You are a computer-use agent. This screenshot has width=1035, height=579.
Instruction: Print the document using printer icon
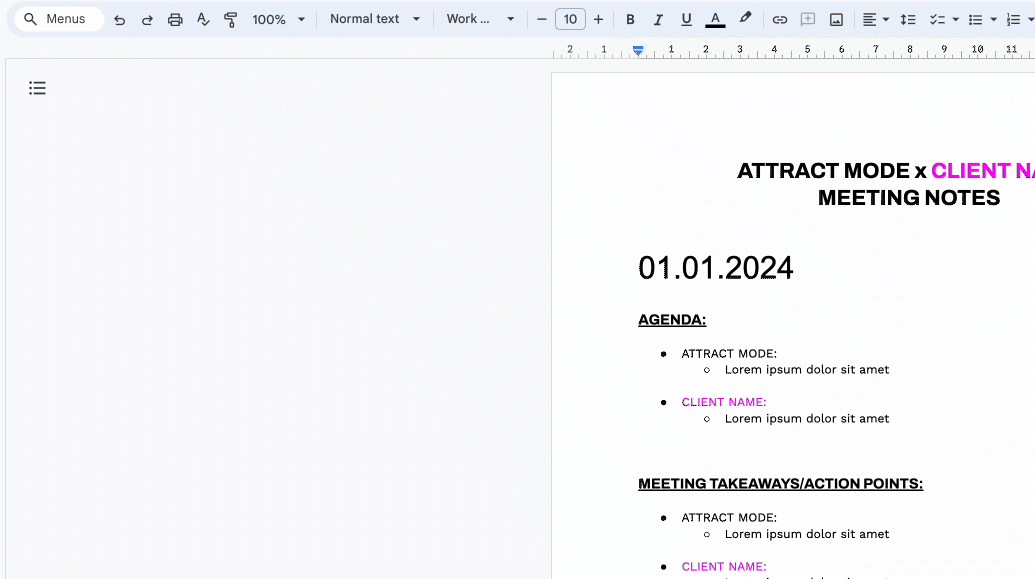click(x=175, y=19)
